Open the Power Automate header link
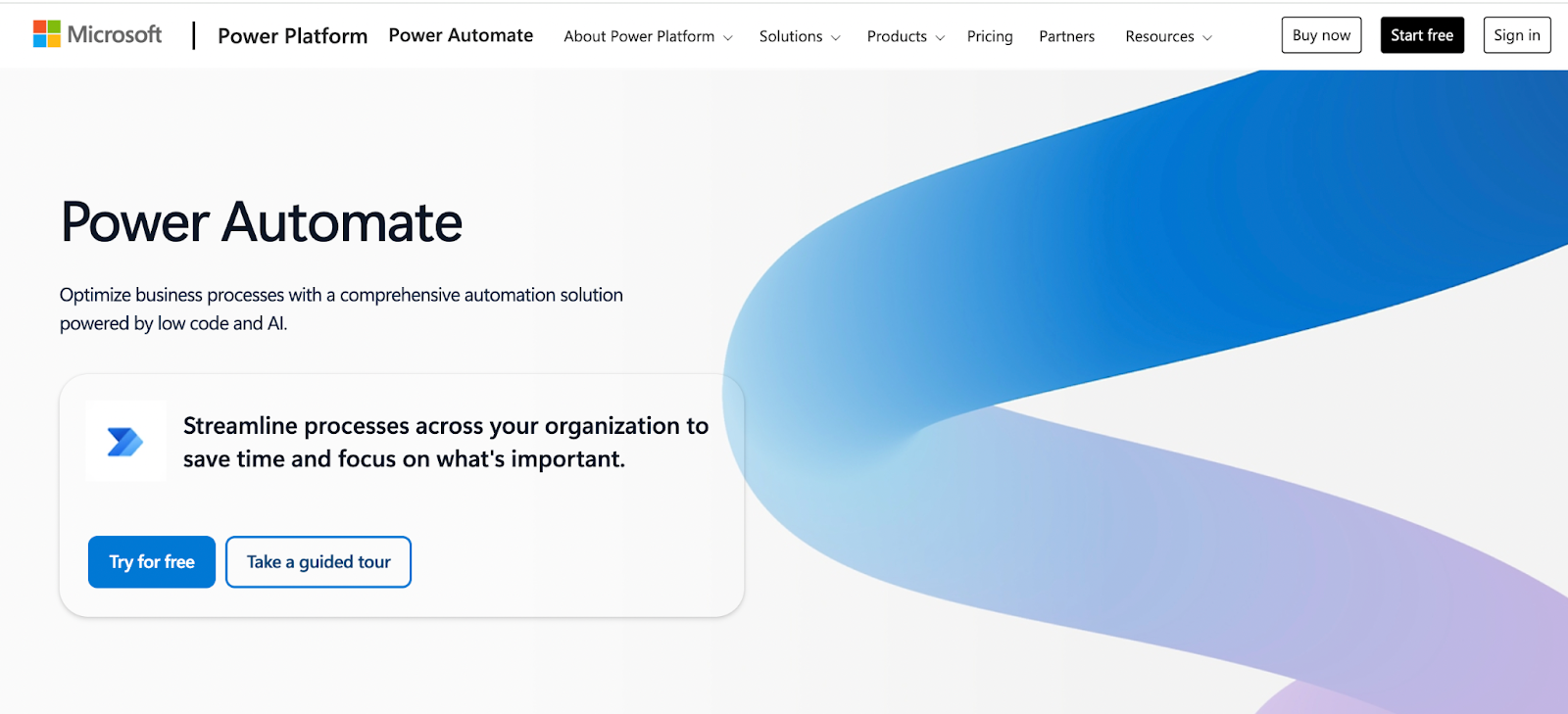1568x714 pixels. pyautogui.click(x=461, y=35)
